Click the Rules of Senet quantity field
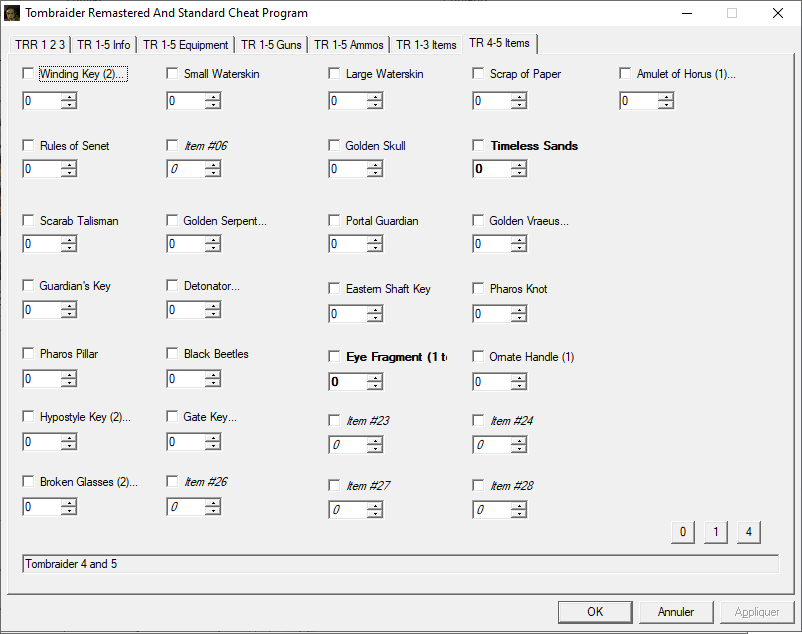The height and width of the screenshot is (634, 802). tap(42, 169)
